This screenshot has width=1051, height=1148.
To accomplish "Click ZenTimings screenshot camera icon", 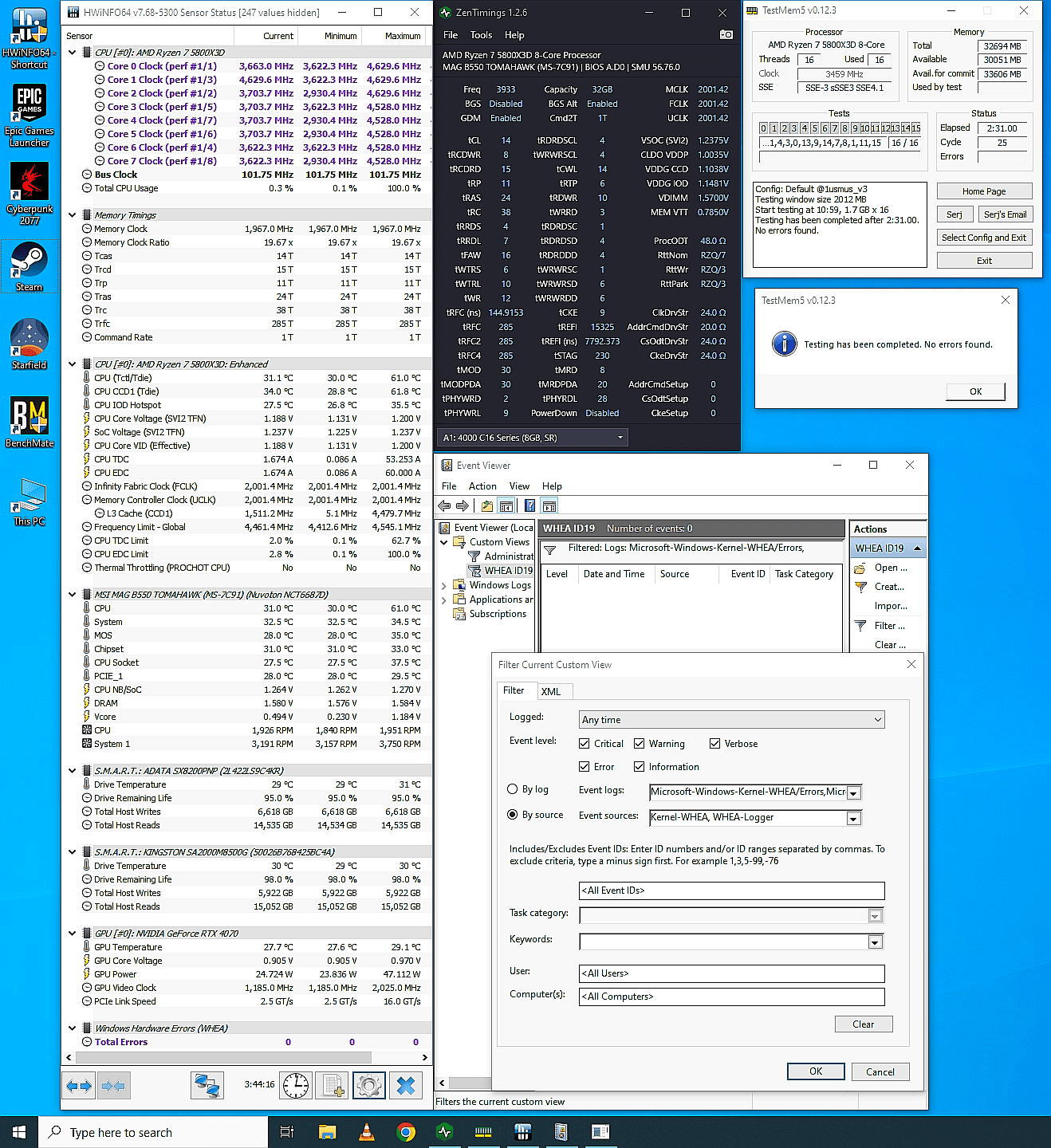I will (726, 34).
